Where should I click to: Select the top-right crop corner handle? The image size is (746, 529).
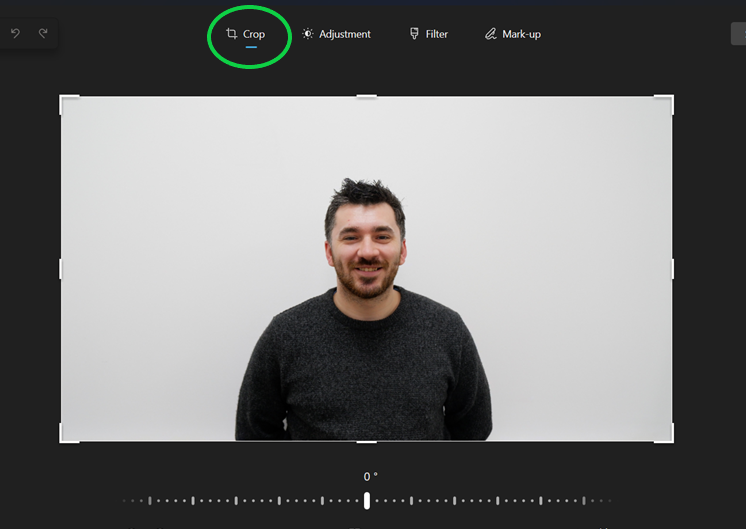(x=664, y=104)
